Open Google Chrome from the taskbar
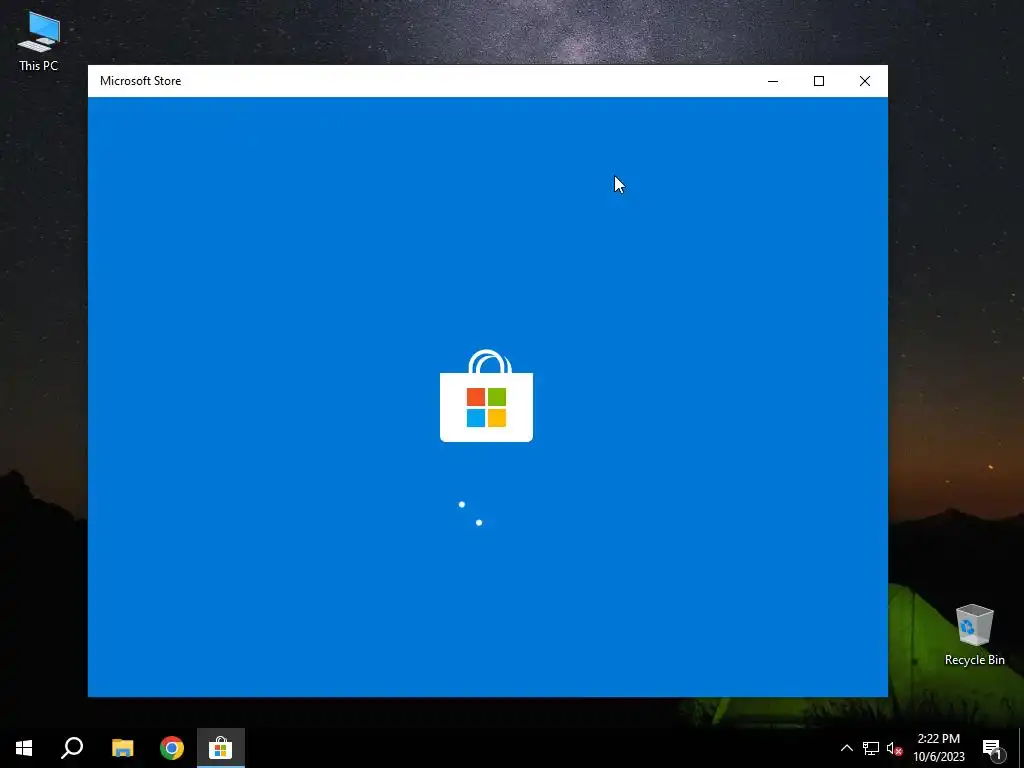The width and height of the screenshot is (1024, 768). coord(172,748)
